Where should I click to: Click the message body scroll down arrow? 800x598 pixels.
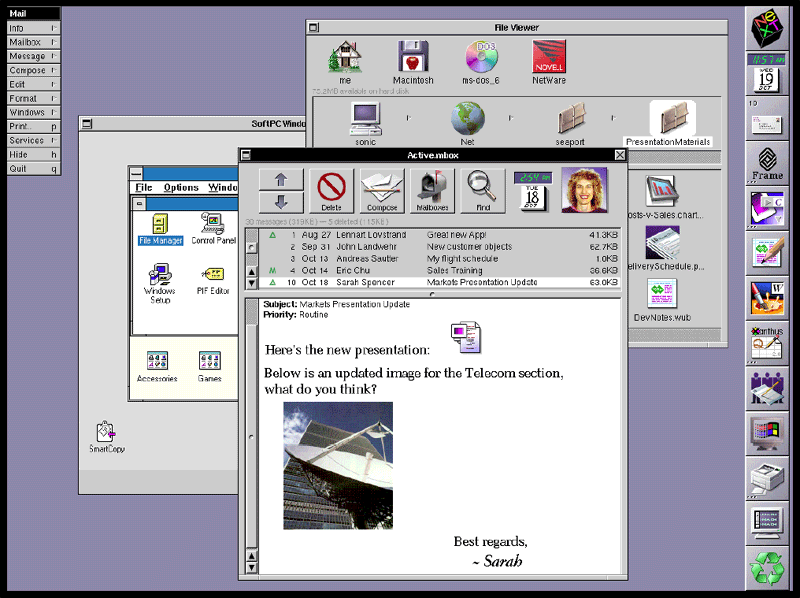pos(251,567)
